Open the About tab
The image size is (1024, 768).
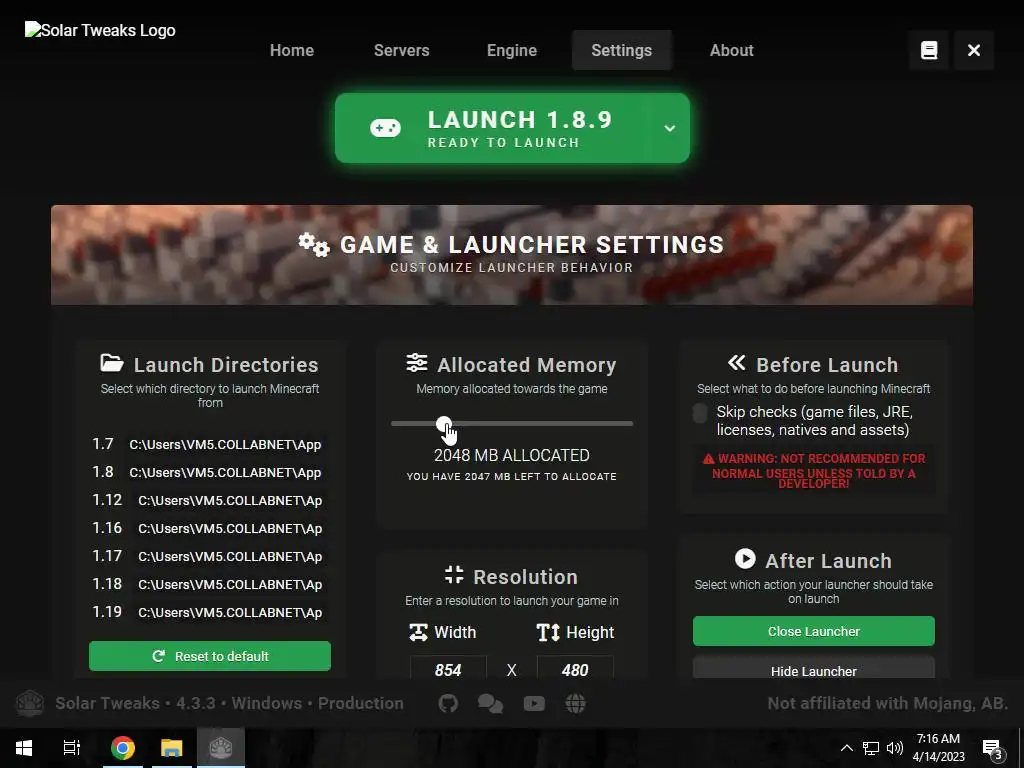[732, 50]
